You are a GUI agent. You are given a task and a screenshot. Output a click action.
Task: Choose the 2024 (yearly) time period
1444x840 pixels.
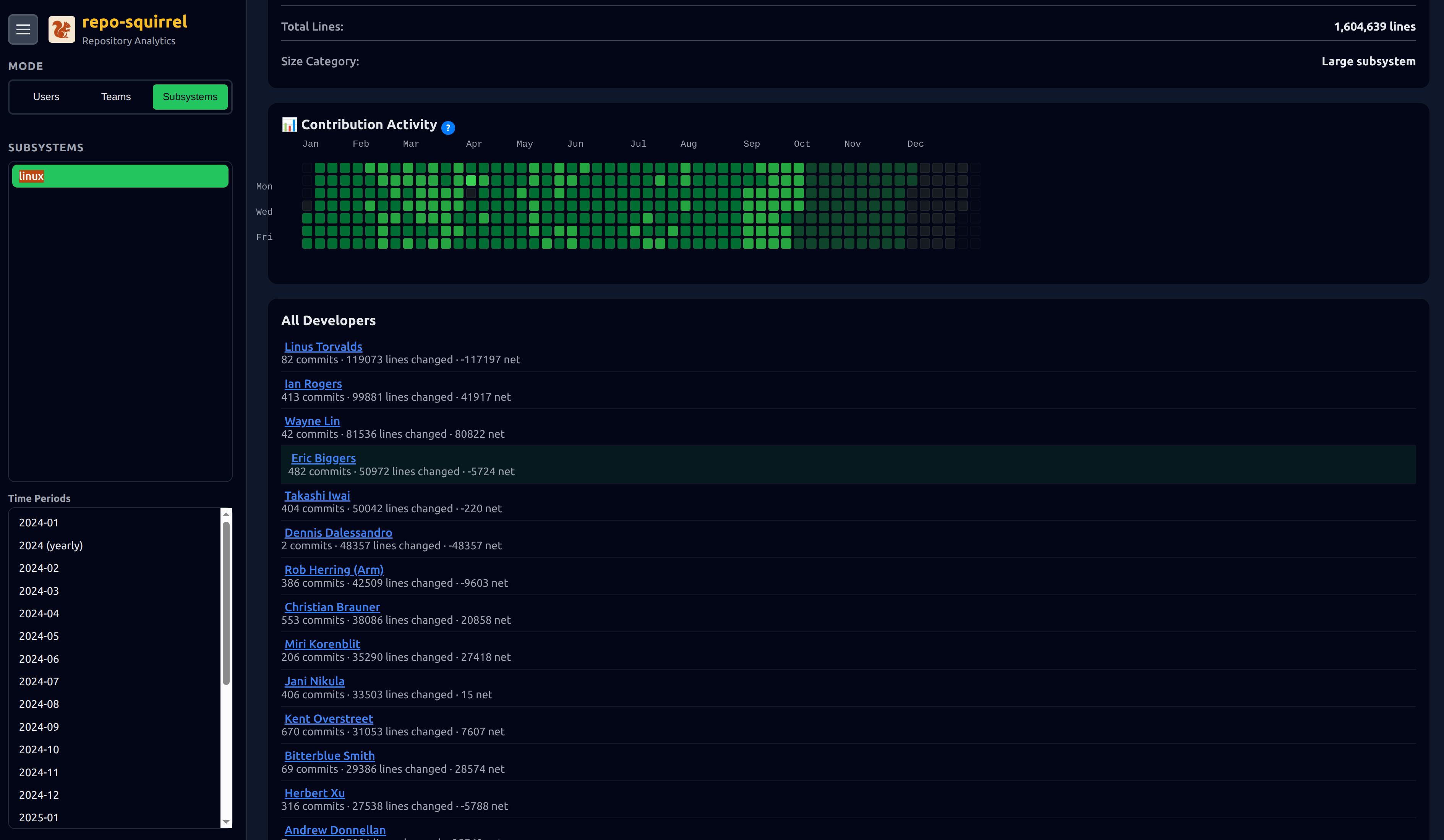[x=51, y=545]
